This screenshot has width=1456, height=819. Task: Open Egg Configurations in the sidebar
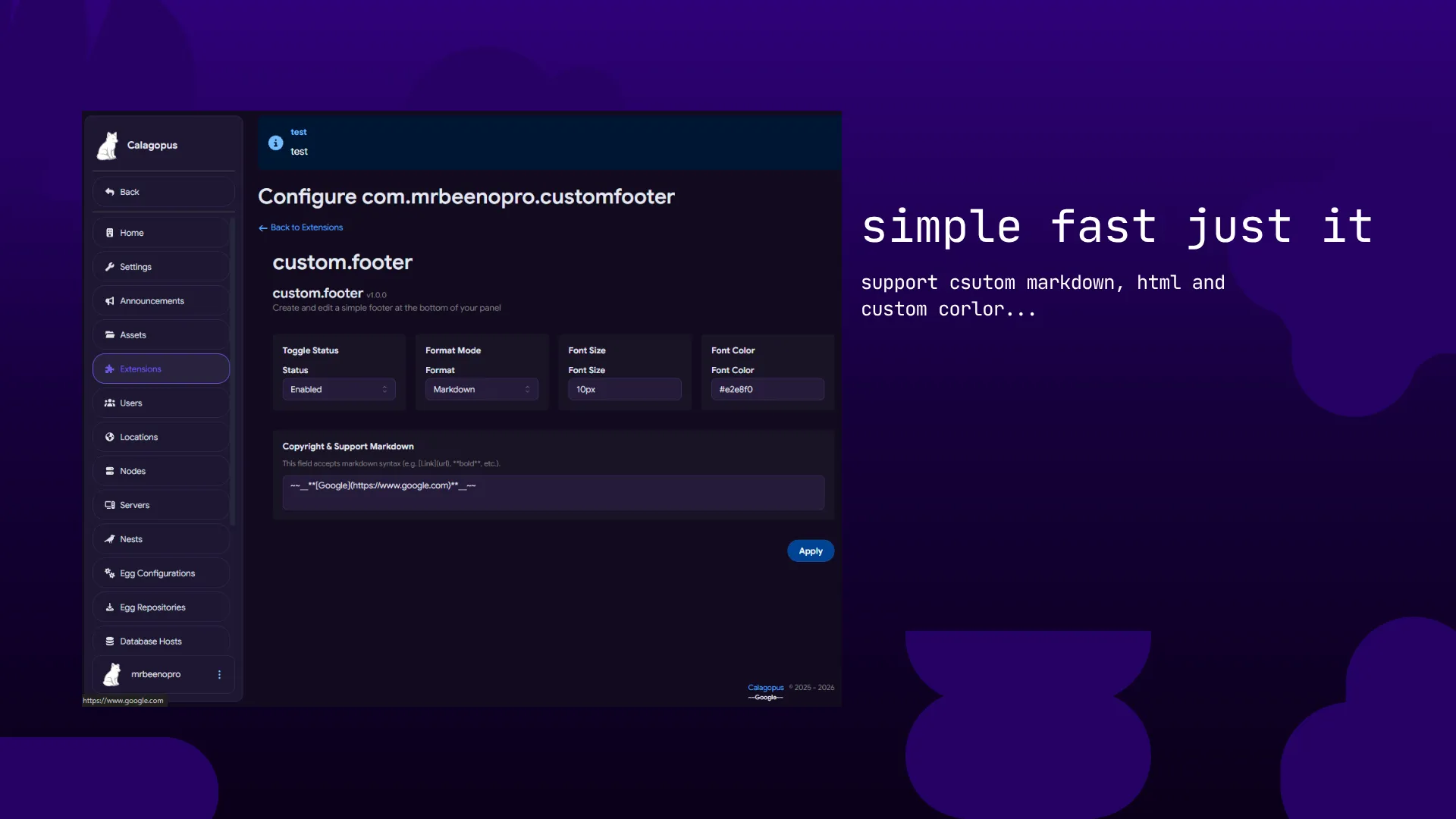(161, 573)
